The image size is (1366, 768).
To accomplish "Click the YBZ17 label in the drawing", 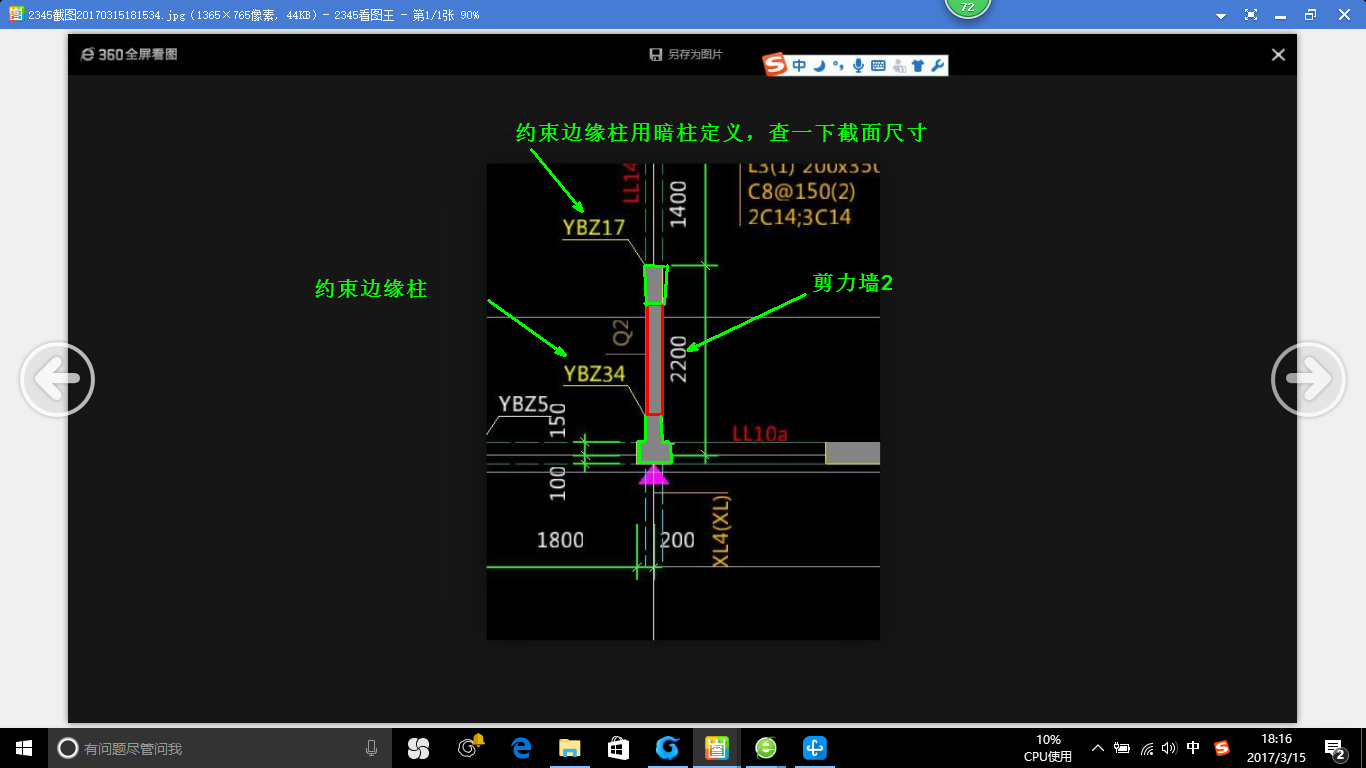I will [x=594, y=227].
